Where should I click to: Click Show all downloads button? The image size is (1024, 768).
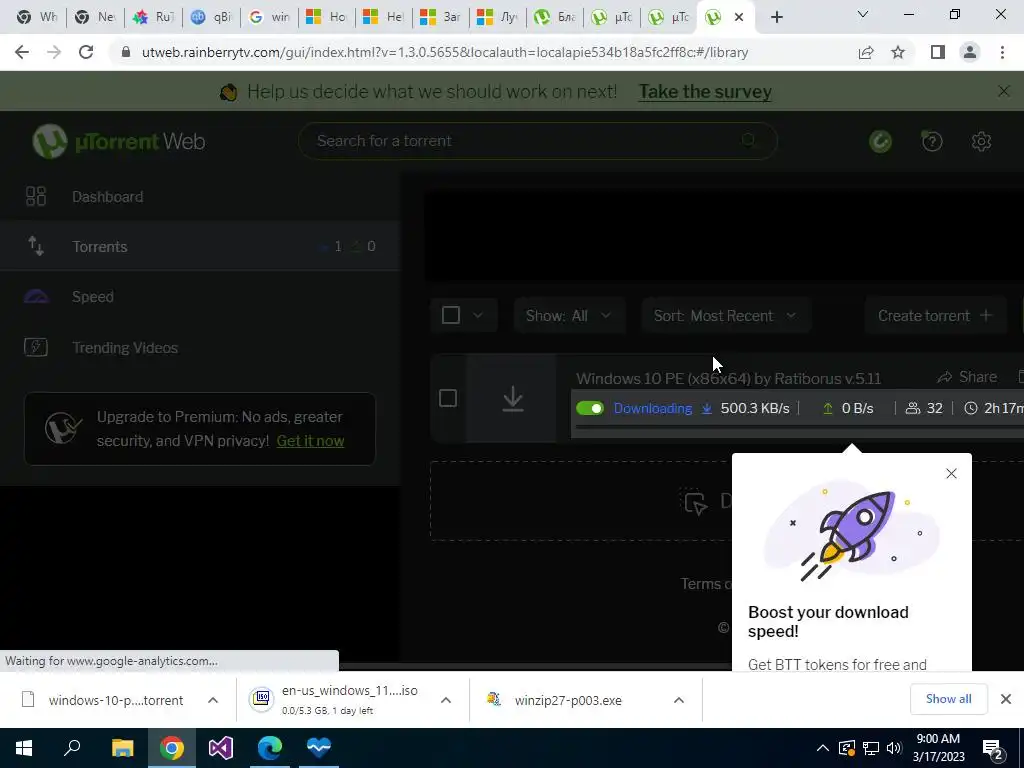coord(948,699)
